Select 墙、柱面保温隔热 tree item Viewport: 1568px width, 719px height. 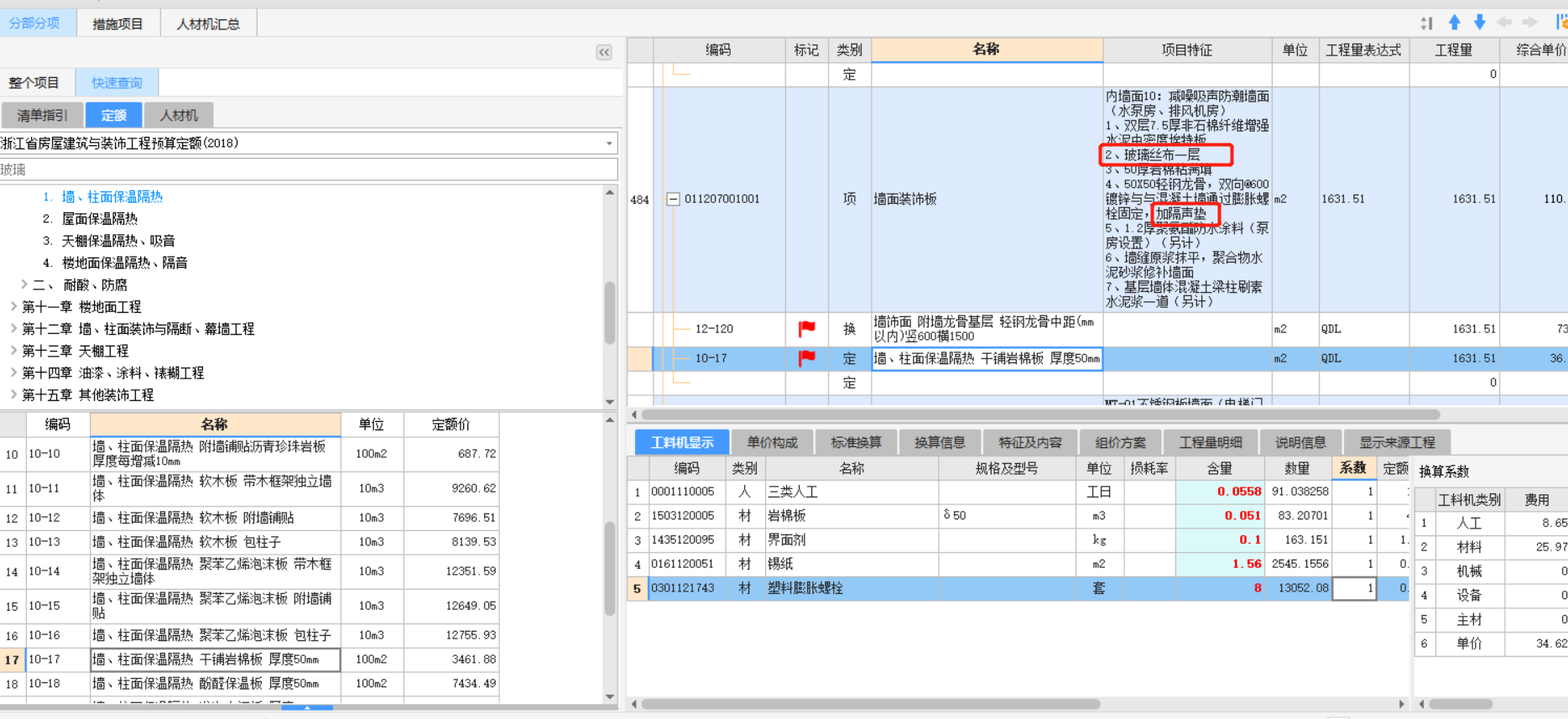pyautogui.click(x=112, y=196)
